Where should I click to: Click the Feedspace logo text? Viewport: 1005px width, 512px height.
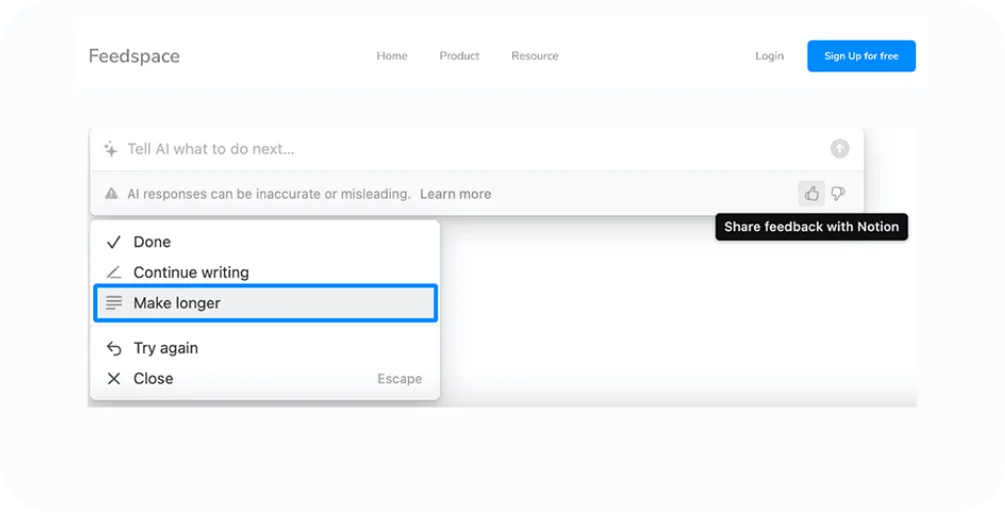point(134,56)
